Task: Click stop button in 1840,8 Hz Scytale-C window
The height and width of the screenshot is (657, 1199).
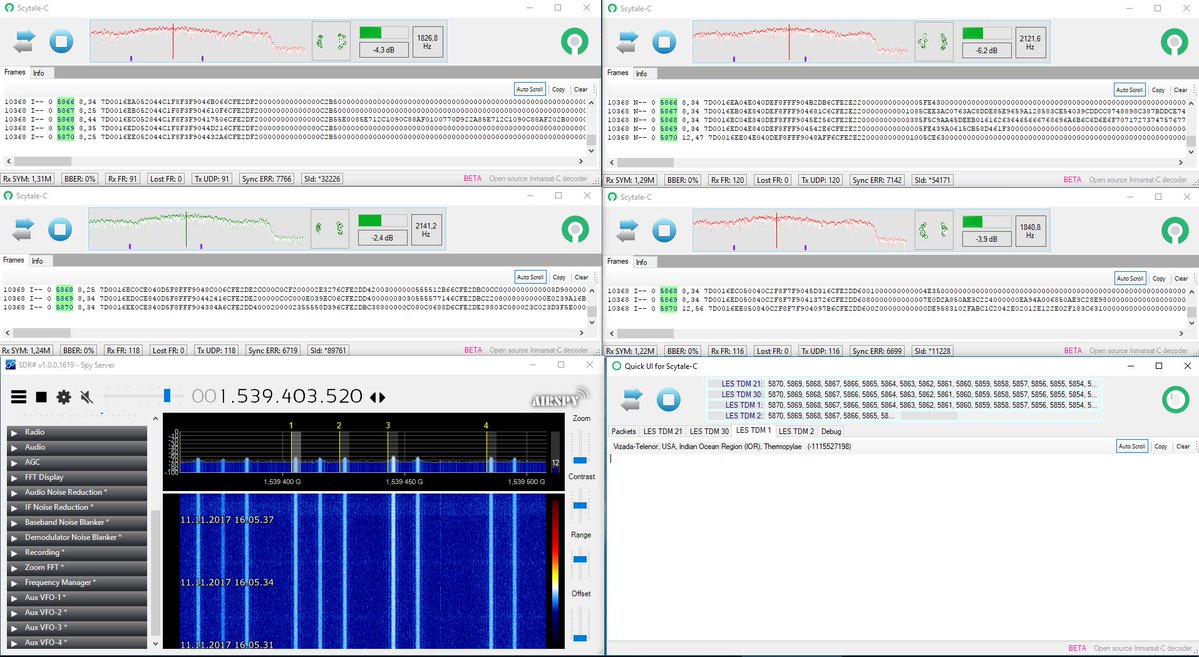Action: (x=664, y=229)
